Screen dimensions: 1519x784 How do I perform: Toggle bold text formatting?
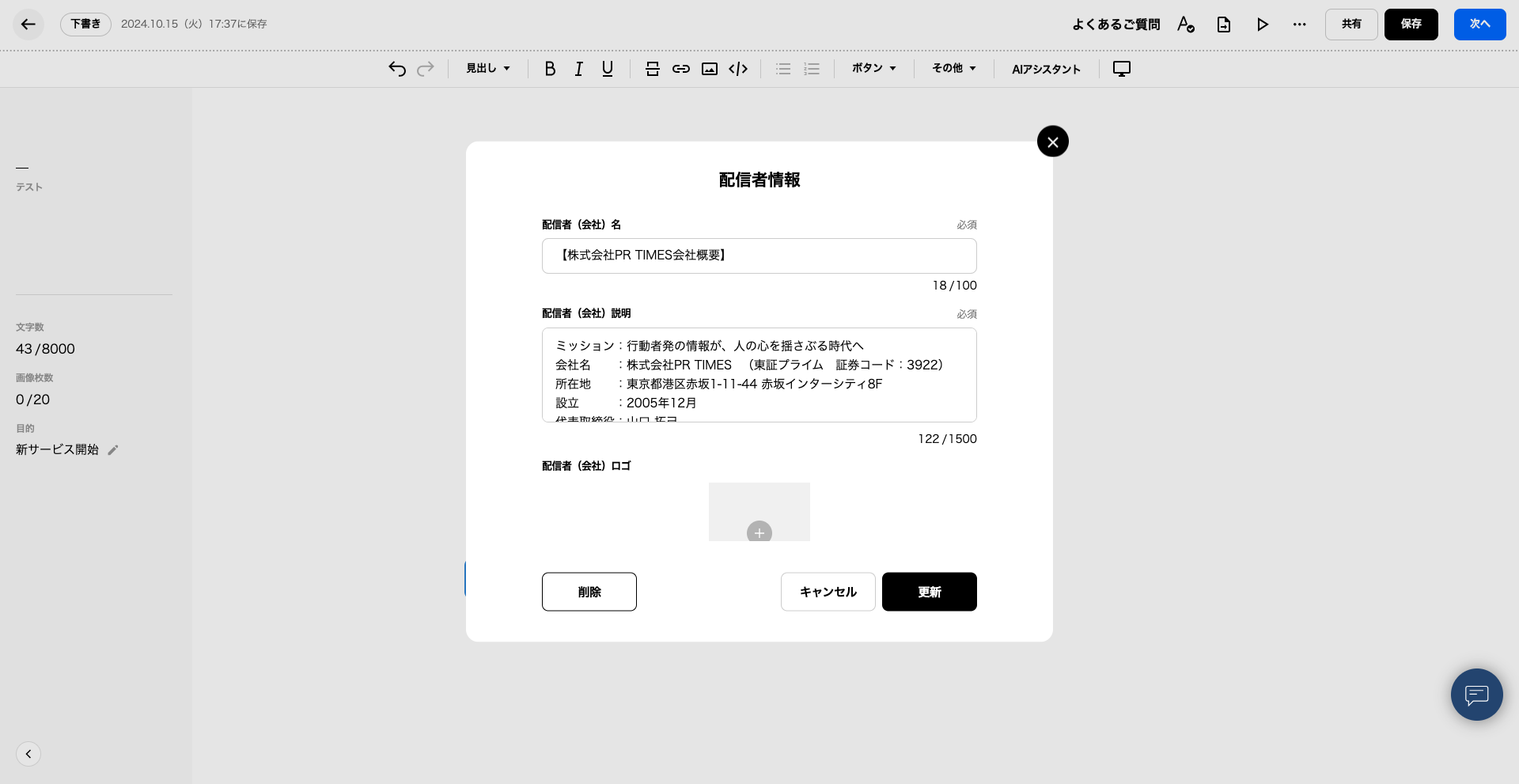click(x=550, y=69)
